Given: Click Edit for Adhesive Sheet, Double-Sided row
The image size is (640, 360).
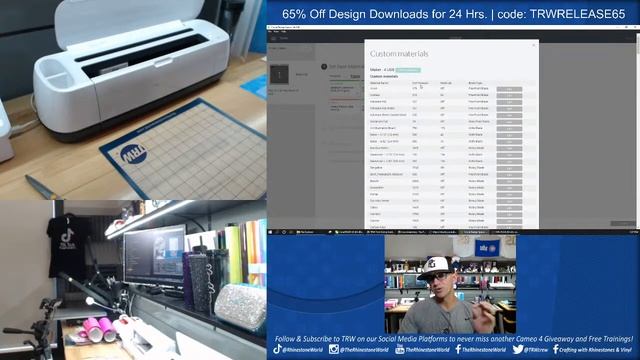Looking at the screenshot, I should tap(509, 115).
